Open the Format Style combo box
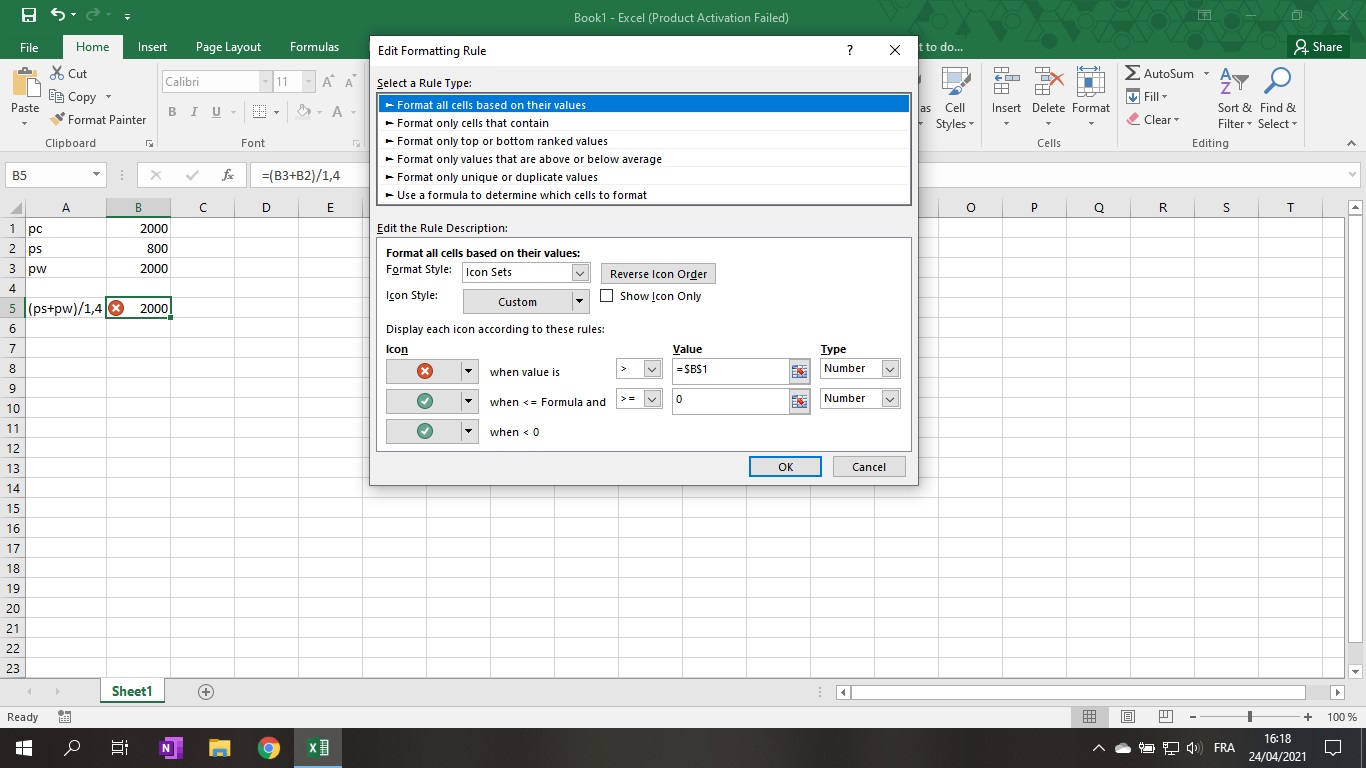The width and height of the screenshot is (1366, 768). [526, 272]
